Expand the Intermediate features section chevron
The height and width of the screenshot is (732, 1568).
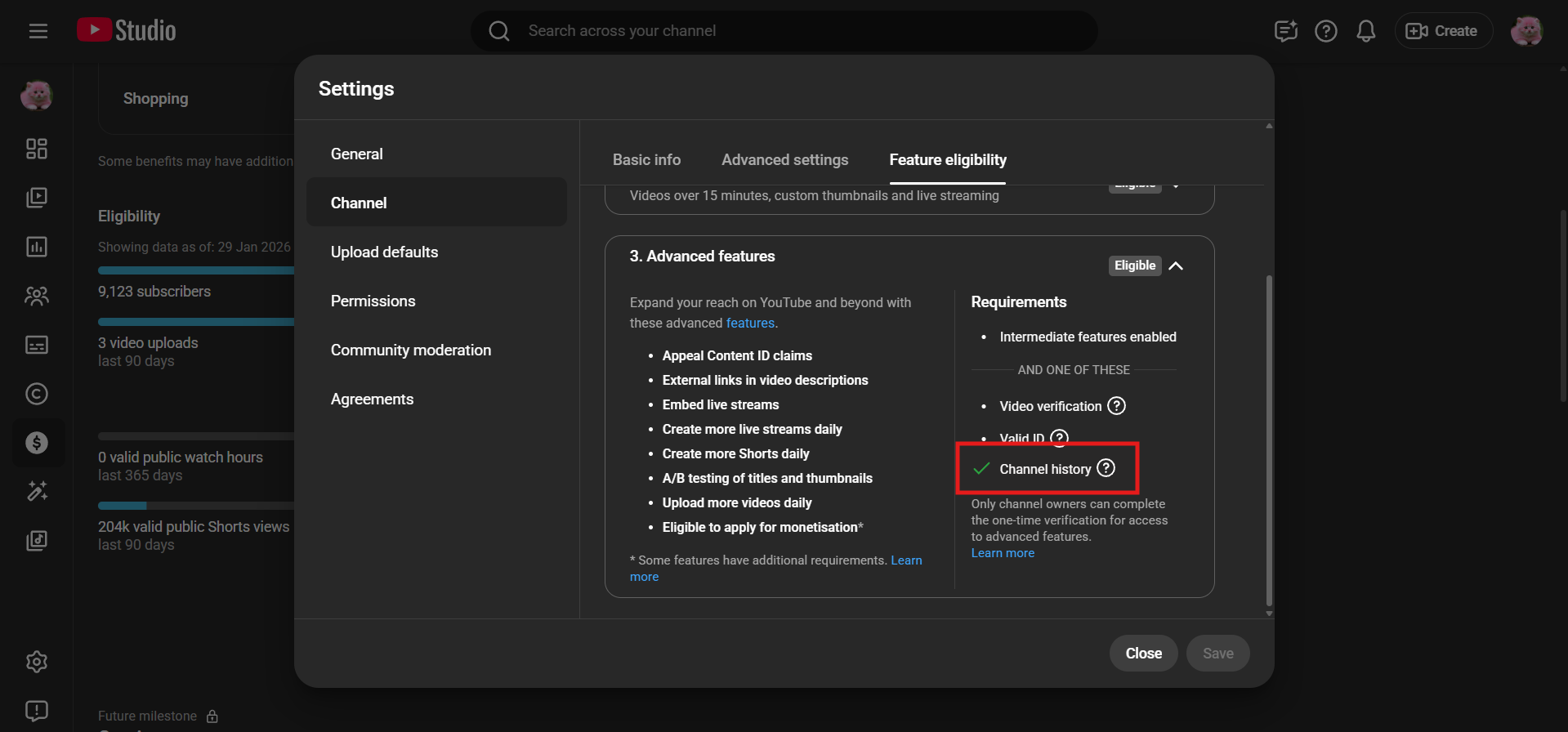pyautogui.click(x=1176, y=187)
